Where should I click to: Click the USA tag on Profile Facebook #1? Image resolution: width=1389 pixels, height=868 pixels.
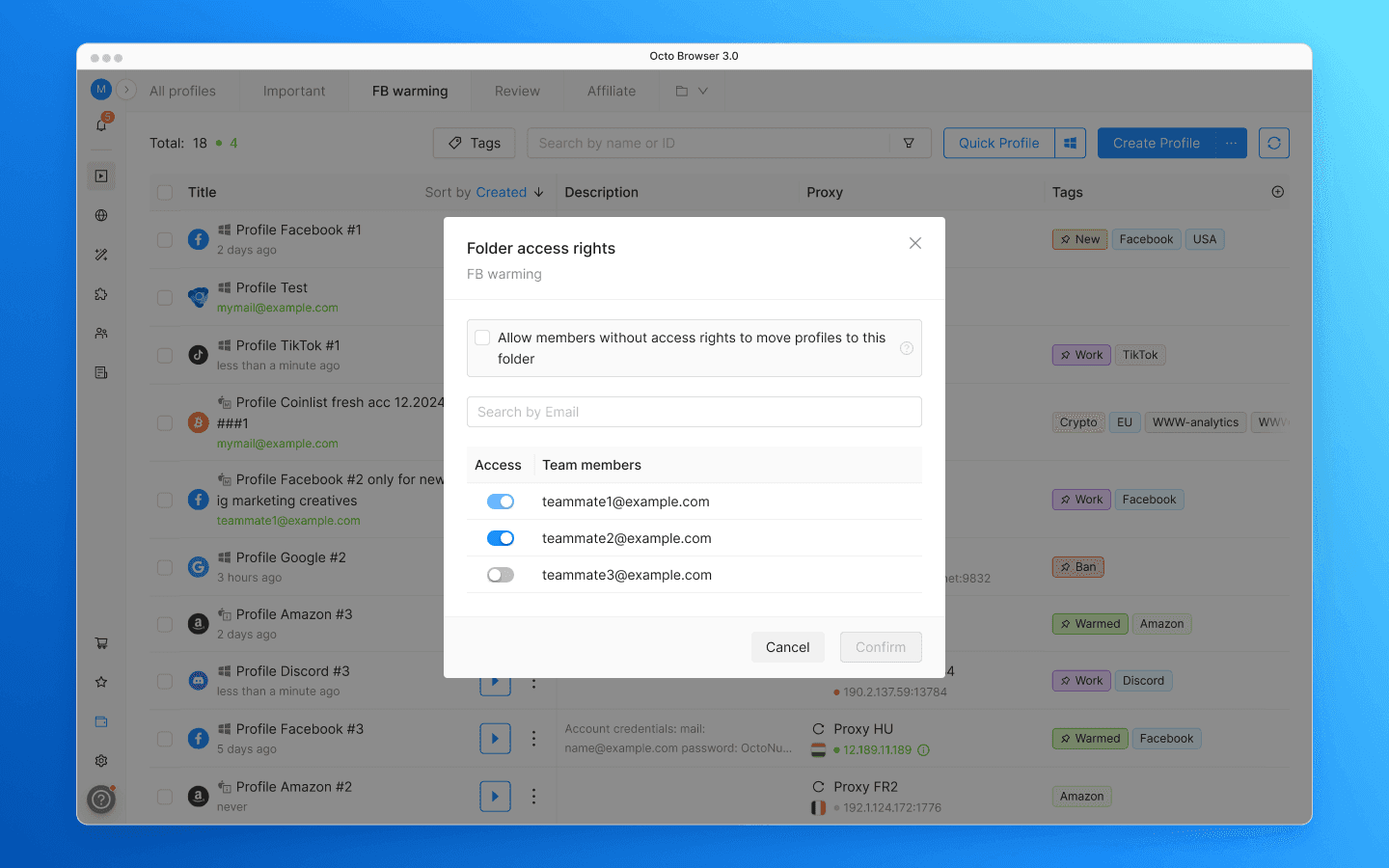click(x=1205, y=239)
